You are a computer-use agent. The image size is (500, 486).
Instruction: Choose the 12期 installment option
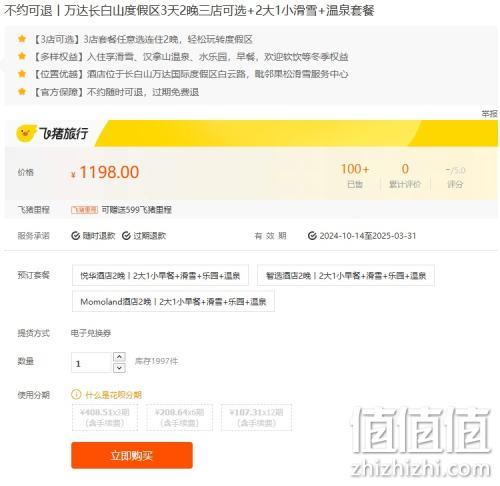(256, 417)
